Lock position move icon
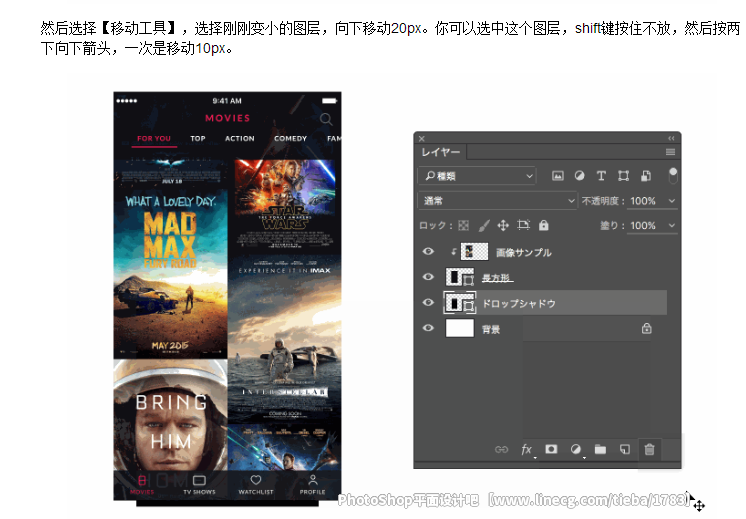The image size is (746, 519). 503,225
